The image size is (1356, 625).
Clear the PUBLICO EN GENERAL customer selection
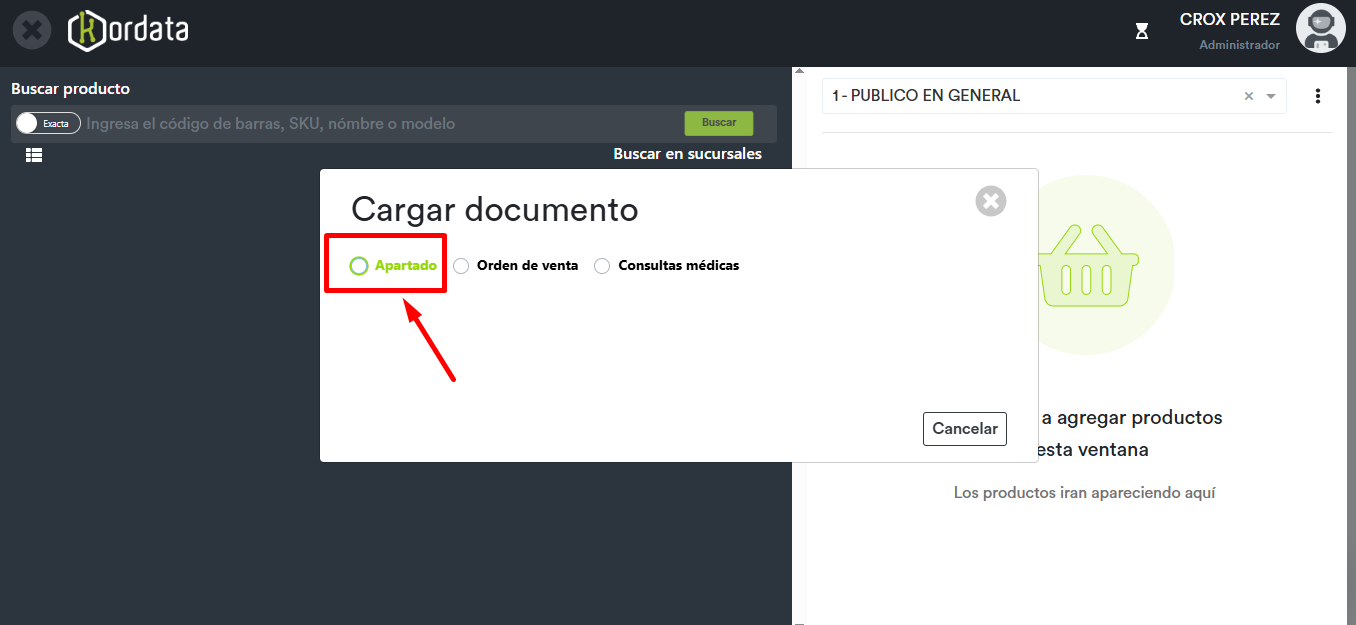pos(1248,97)
